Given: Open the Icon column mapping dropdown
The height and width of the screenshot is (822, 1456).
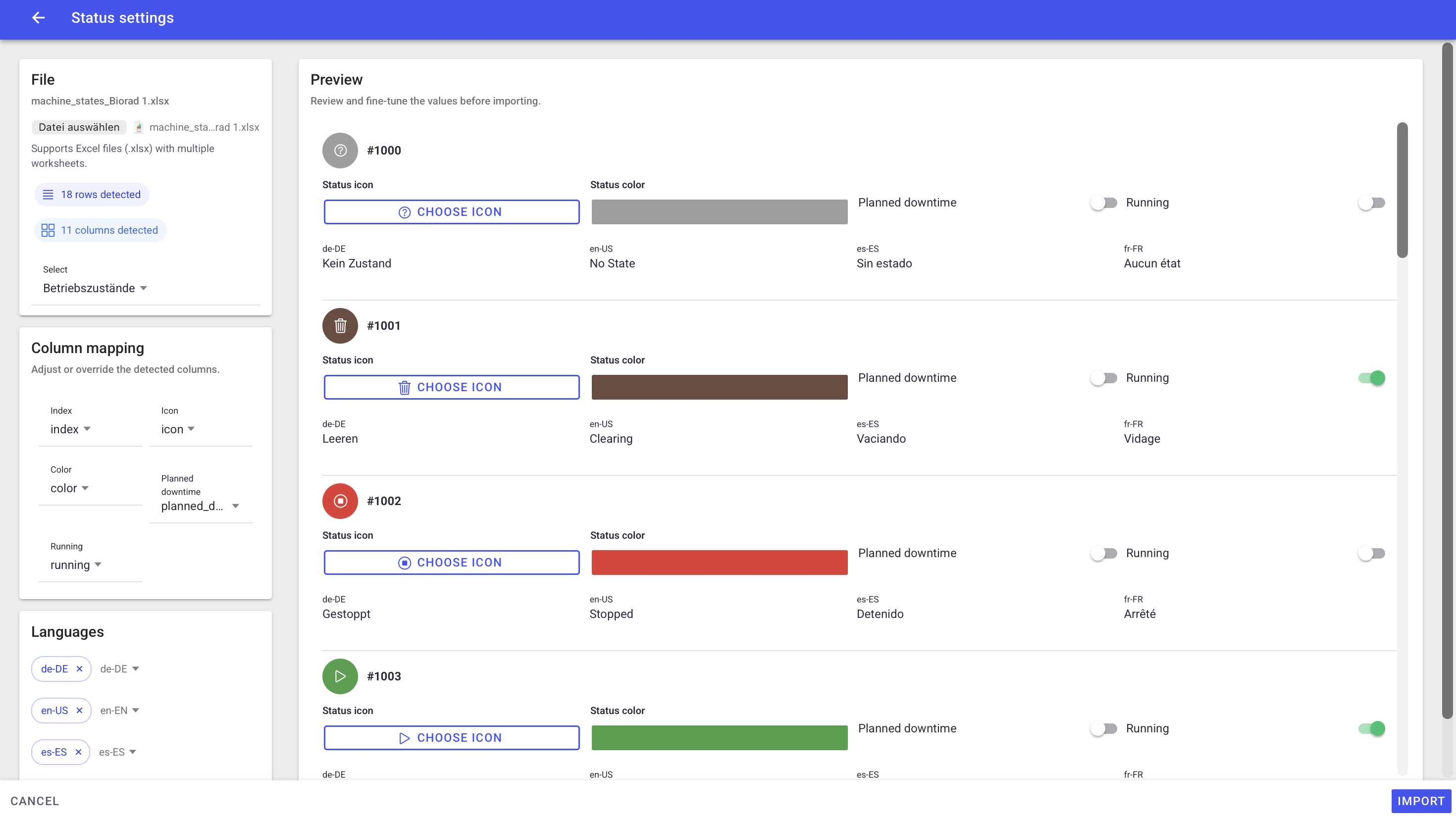Looking at the screenshot, I should pos(178,429).
